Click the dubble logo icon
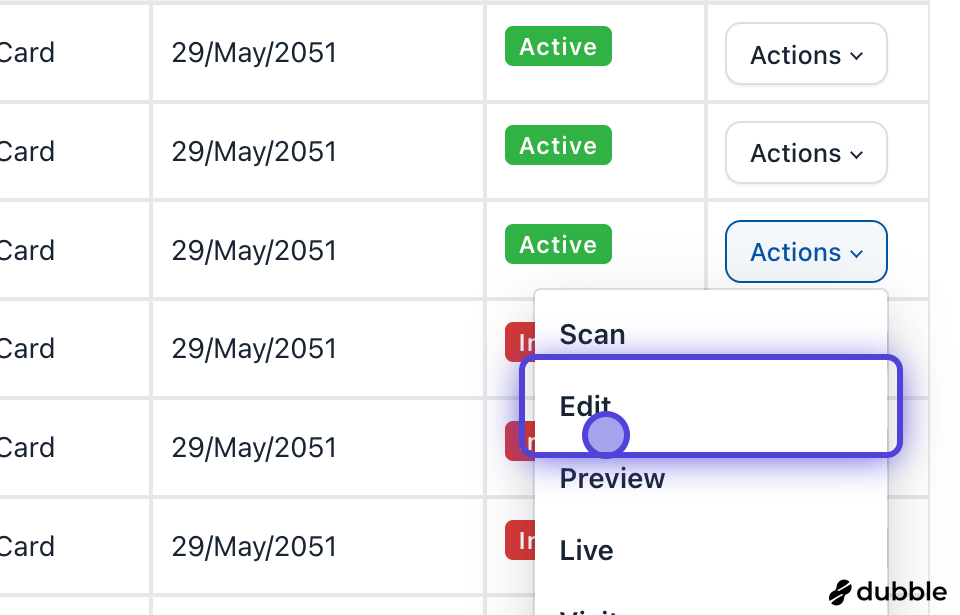 [x=841, y=592]
